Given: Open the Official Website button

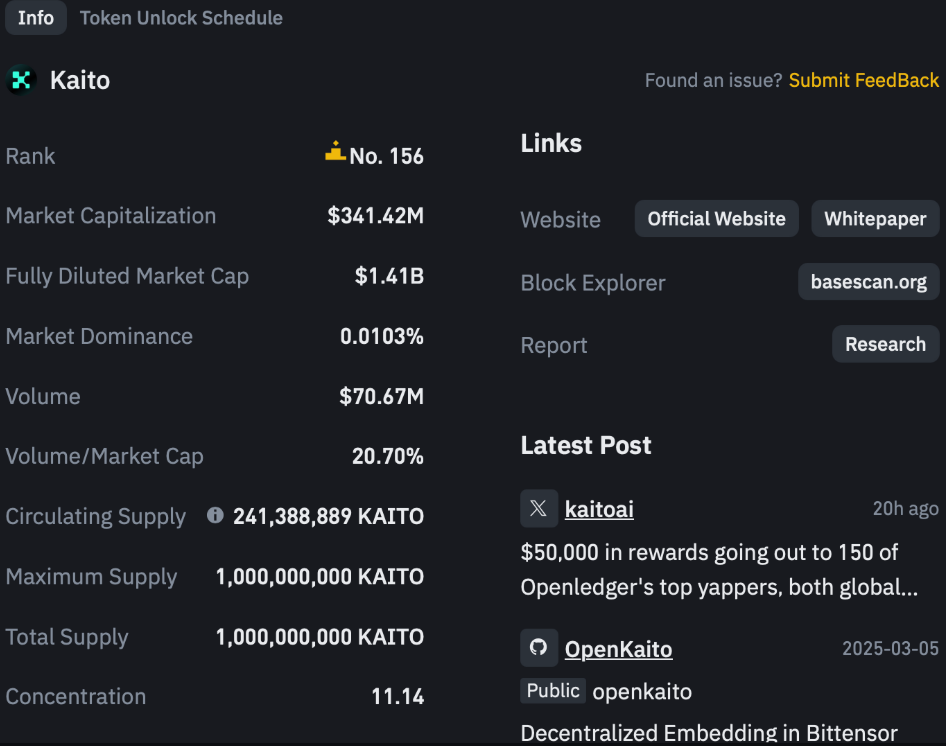Looking at the screenshot, I should click(716, 219).
